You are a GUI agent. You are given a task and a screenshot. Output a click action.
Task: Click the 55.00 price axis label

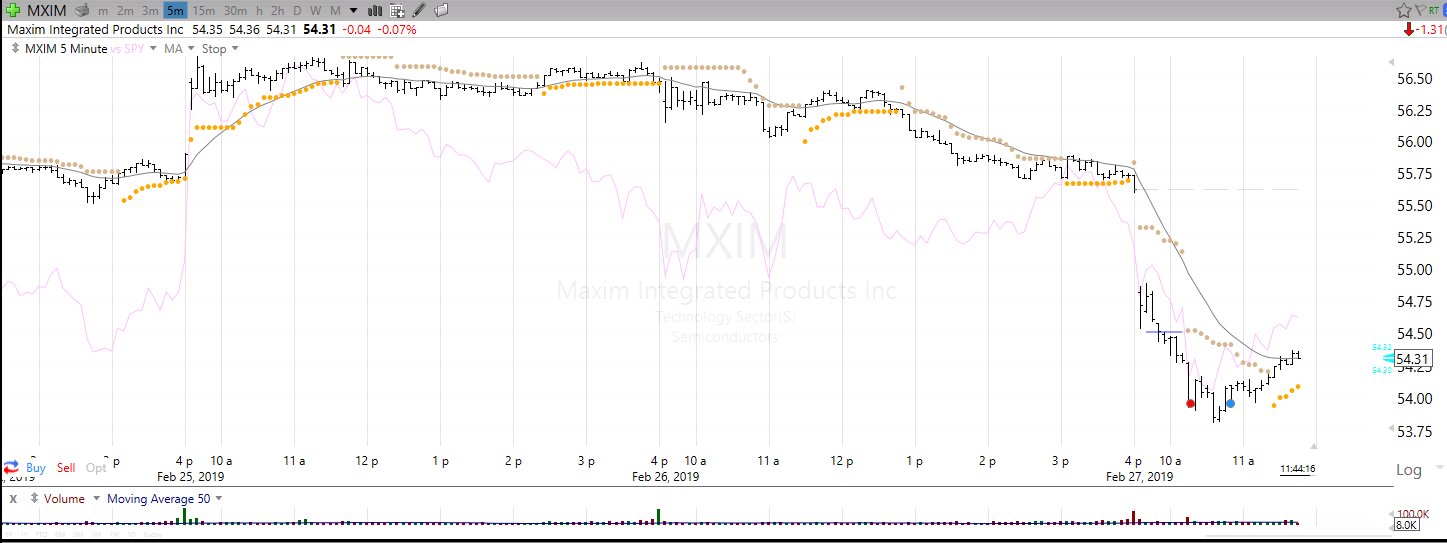(x=1413, y=270)
